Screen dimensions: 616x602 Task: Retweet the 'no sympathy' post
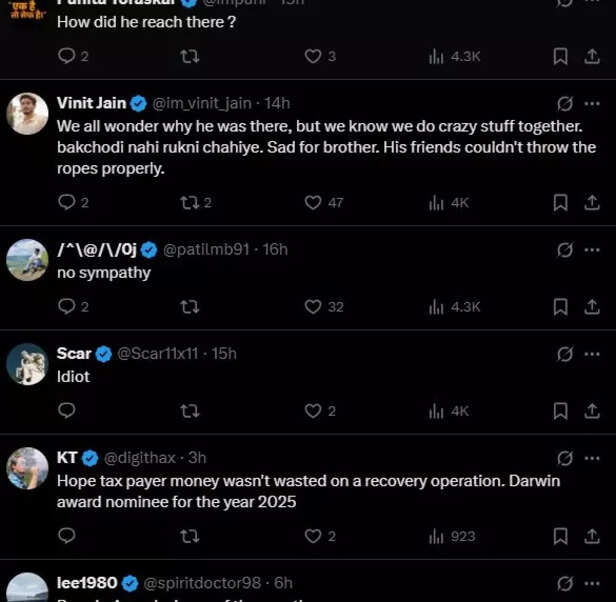[x=188, y=306]
